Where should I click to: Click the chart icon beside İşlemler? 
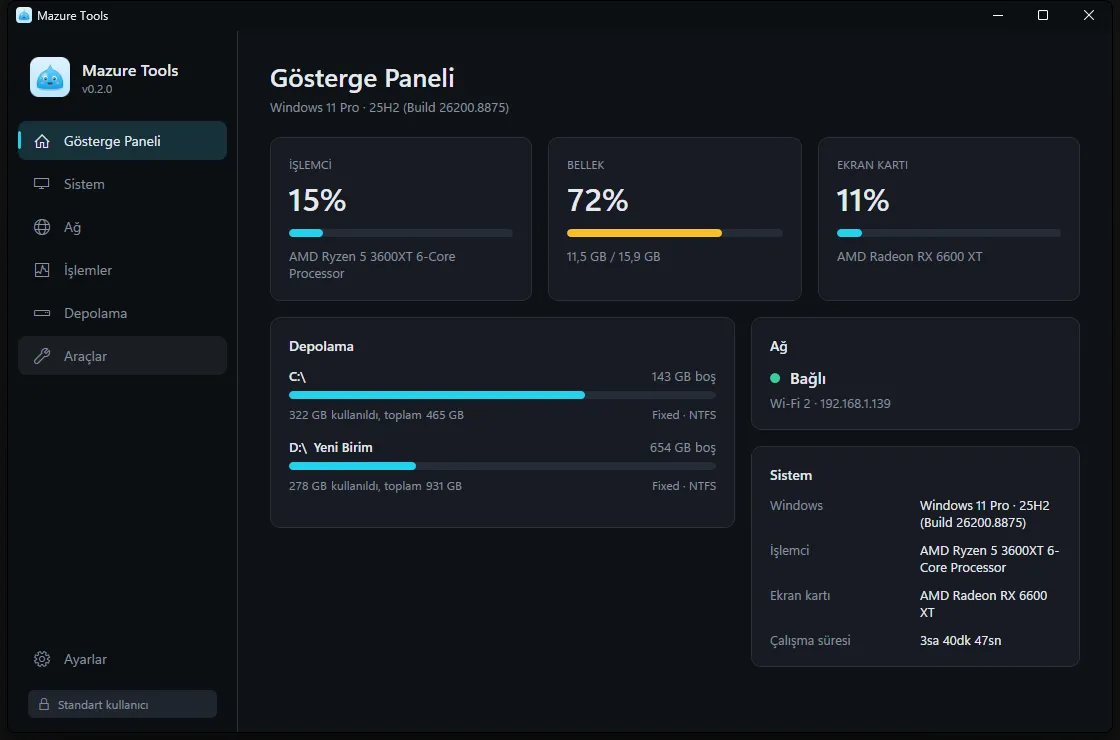[42, 270]
